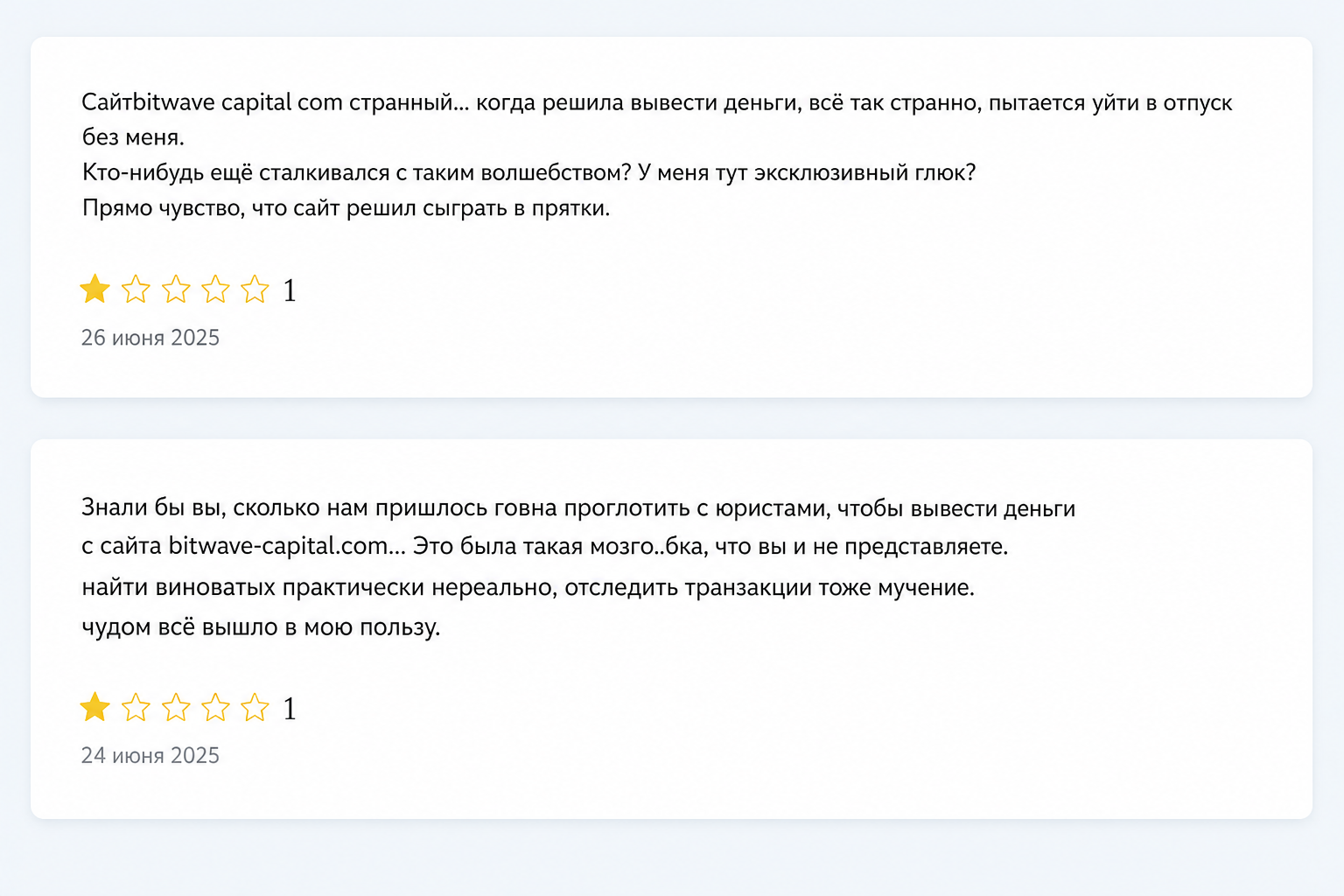1344x896 pixels.
Task: Click the third star in the 24 июня review
Action: (x=176, y=707)
